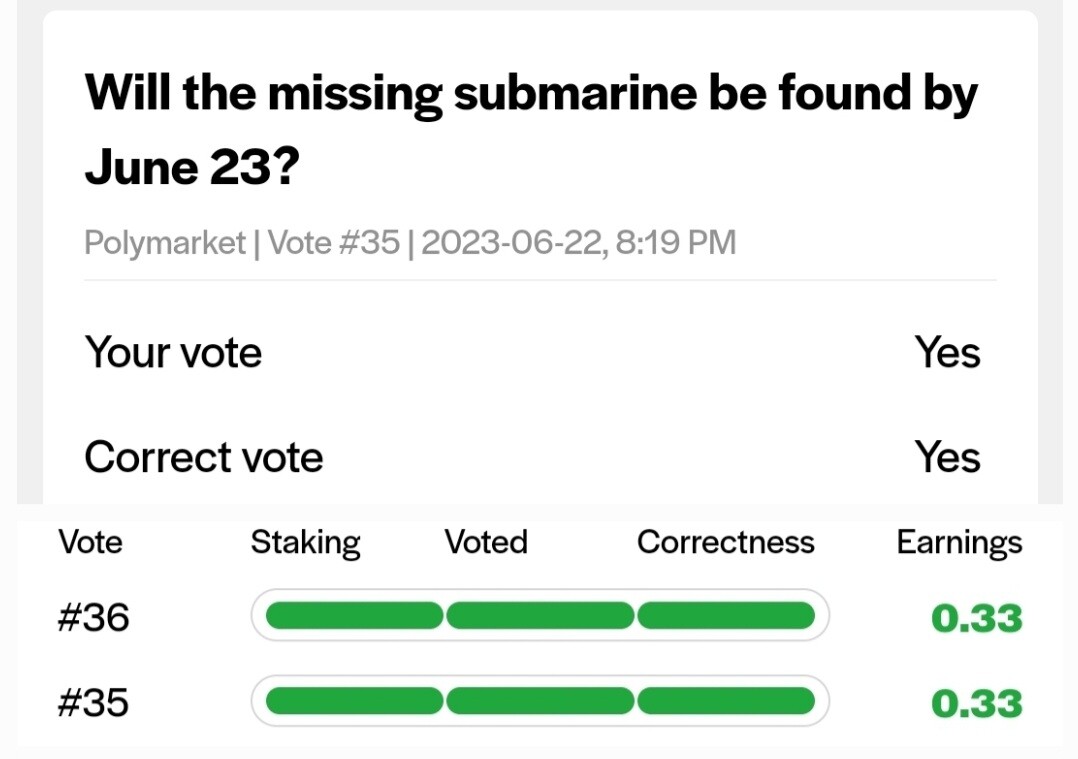Click the Correctness bar segment for #35
Screen dimensions: 1078x759
click(x=726, y=701)
